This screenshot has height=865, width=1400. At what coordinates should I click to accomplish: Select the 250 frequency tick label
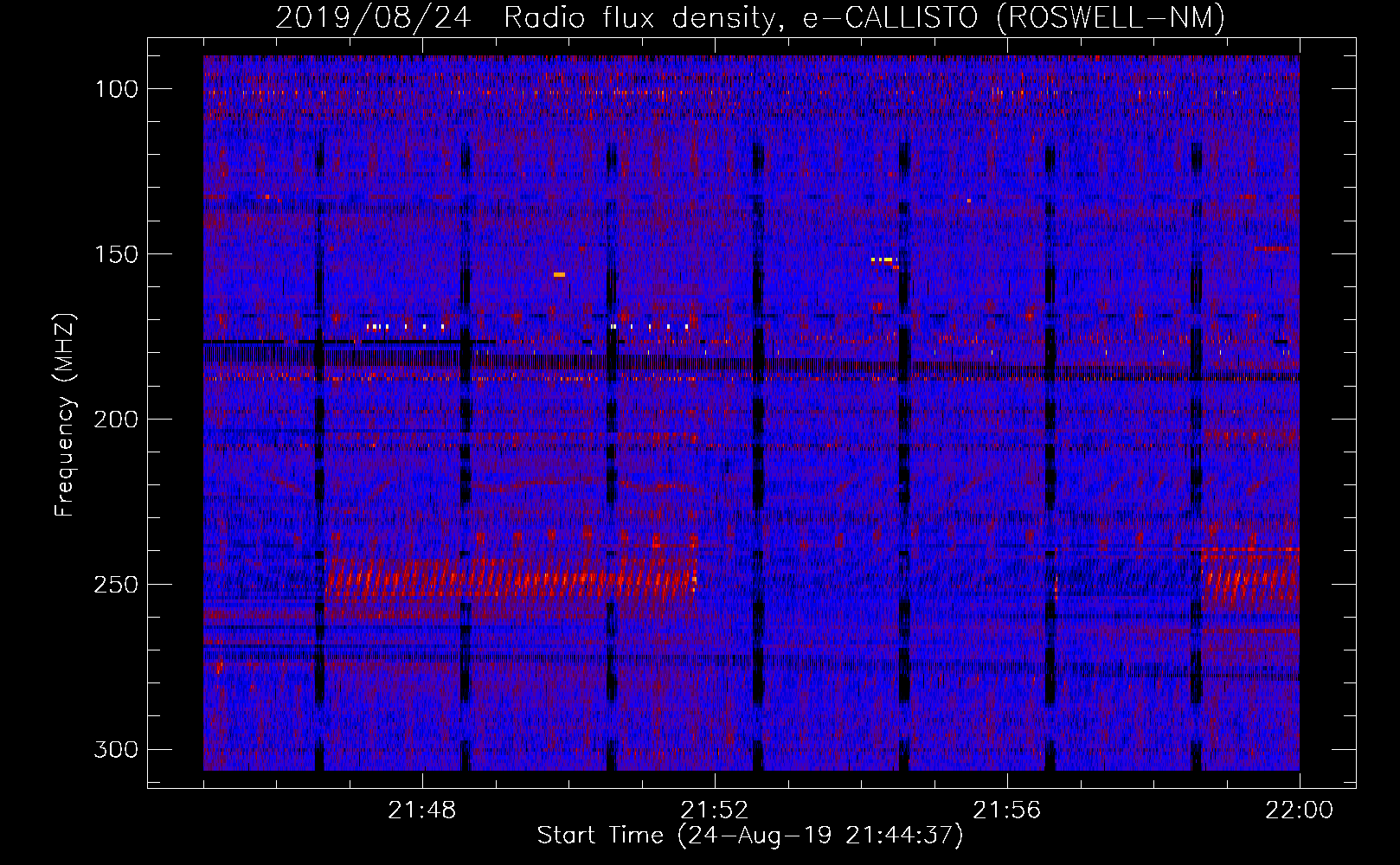(x=116, y=585)
